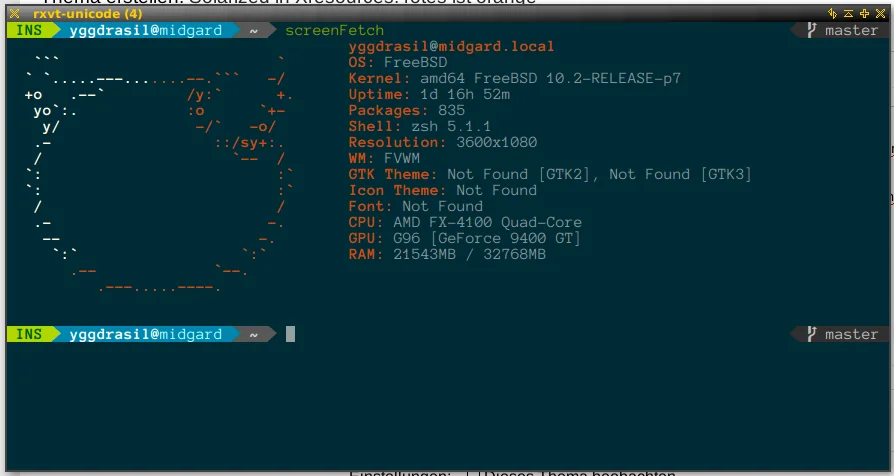Click the RAM value "21543MB / 32768MB"
This screenshot has width=894, height=476.
point(469,254)
